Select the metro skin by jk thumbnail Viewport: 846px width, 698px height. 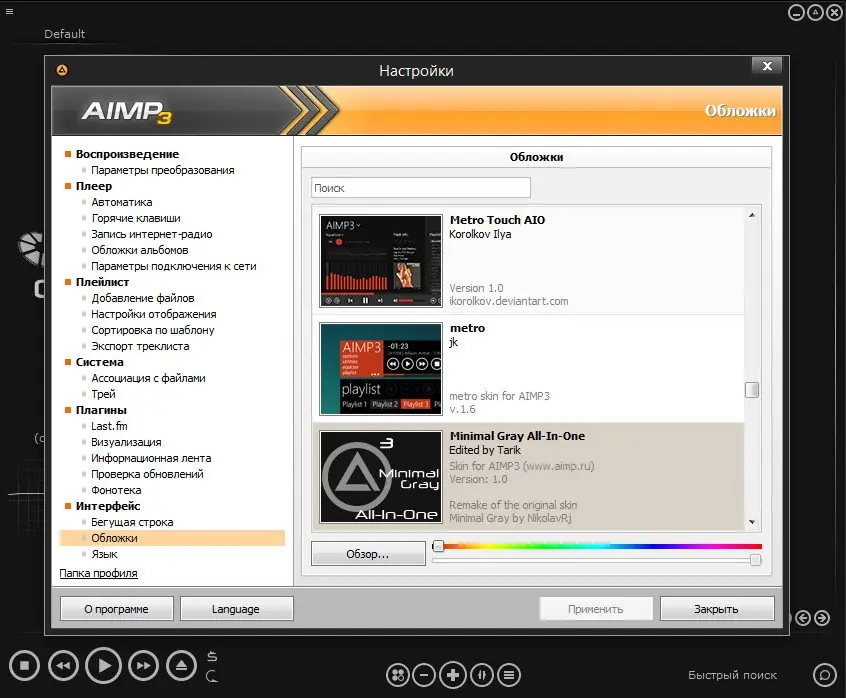point(381,369)
